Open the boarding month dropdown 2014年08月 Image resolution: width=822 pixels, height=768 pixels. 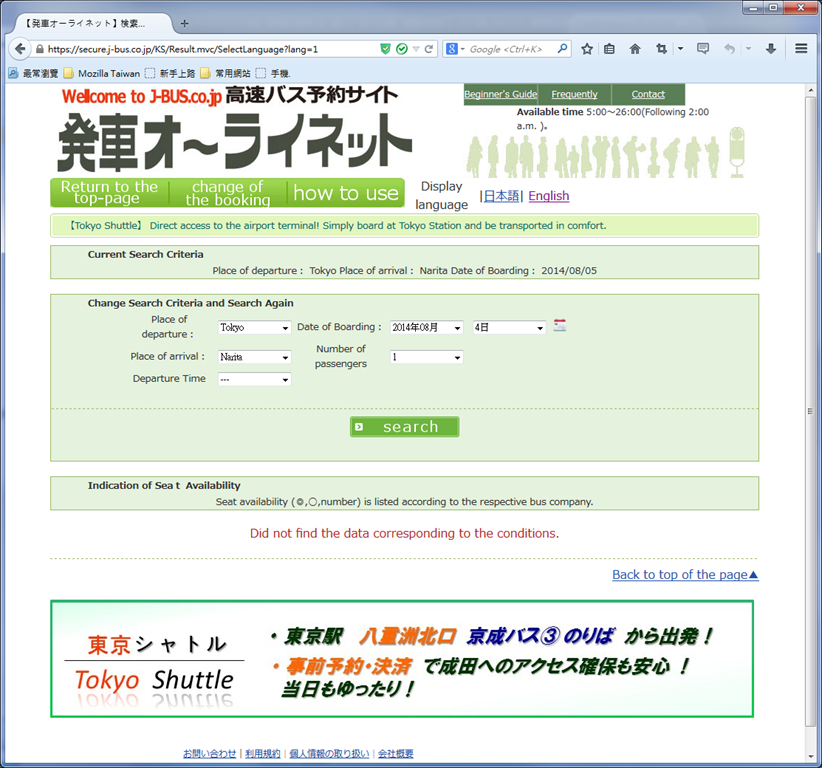pyautogui.click(x=426, y=328)
